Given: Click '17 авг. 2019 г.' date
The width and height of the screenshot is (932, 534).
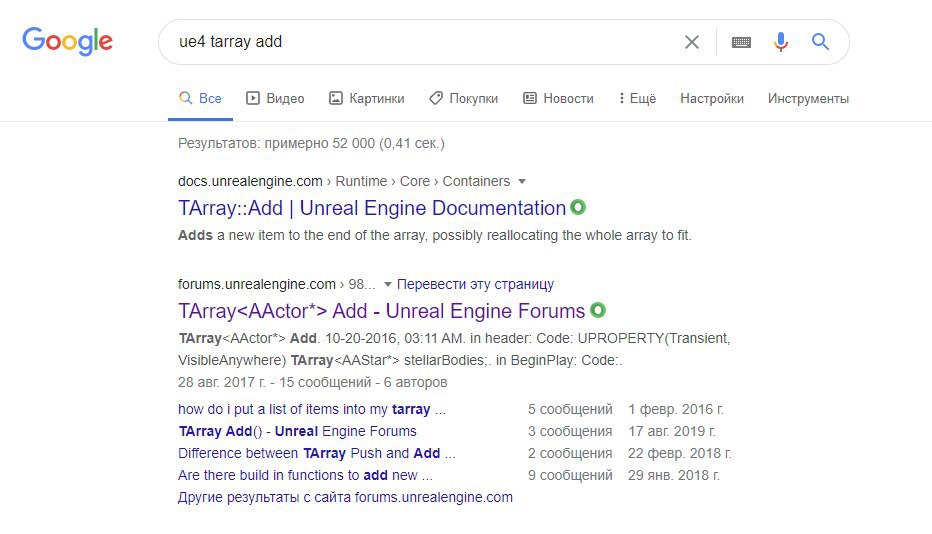Looking at the screenshot, I should 672,431.
